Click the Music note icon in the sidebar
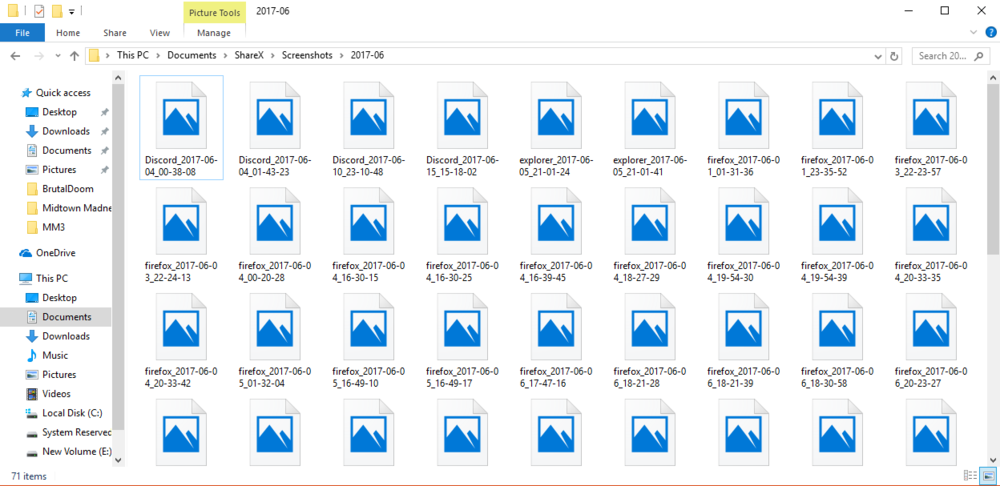This screenshot has height=486, width=1000. (31, 355)
